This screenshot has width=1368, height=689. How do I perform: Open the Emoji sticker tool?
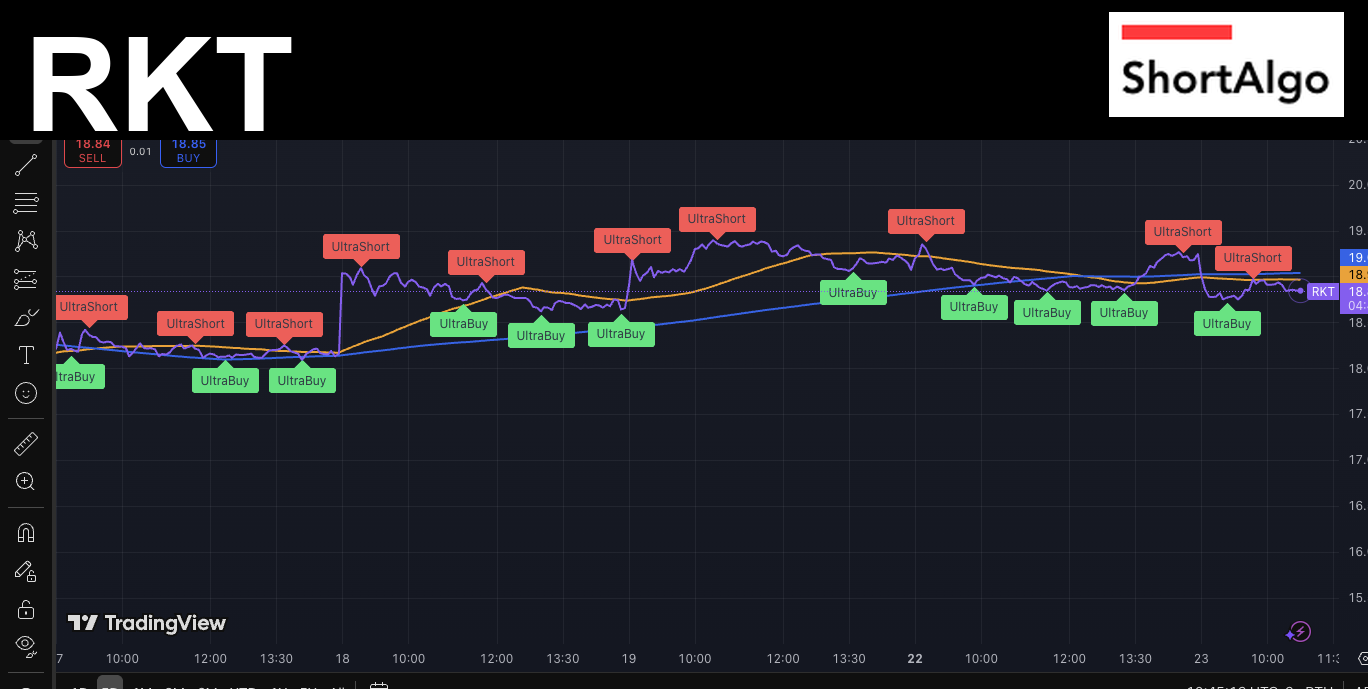pyautogui.click(x=26, y=392)
